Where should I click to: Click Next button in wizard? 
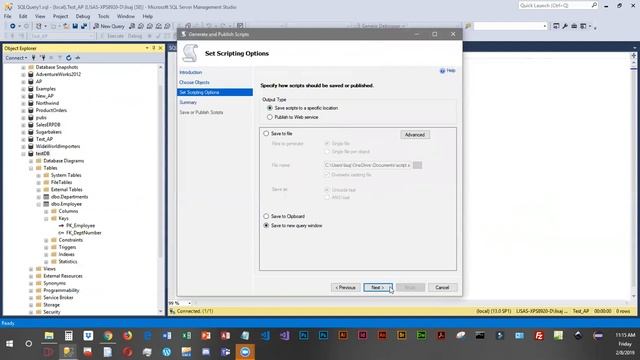[x=378, y=287]
